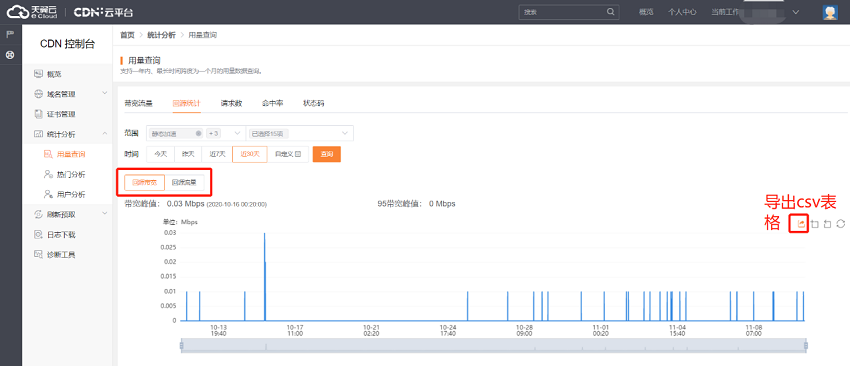The image size is (850, 366).
Task: Switch to the 命中率 tab
Action: [x=272, y=103]
